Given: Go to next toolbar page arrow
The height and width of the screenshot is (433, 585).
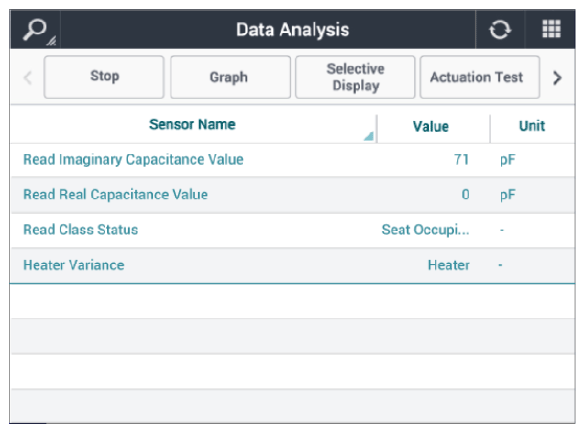Looking at the screenshot, I should pyautogui.click(x=557, y=78).
